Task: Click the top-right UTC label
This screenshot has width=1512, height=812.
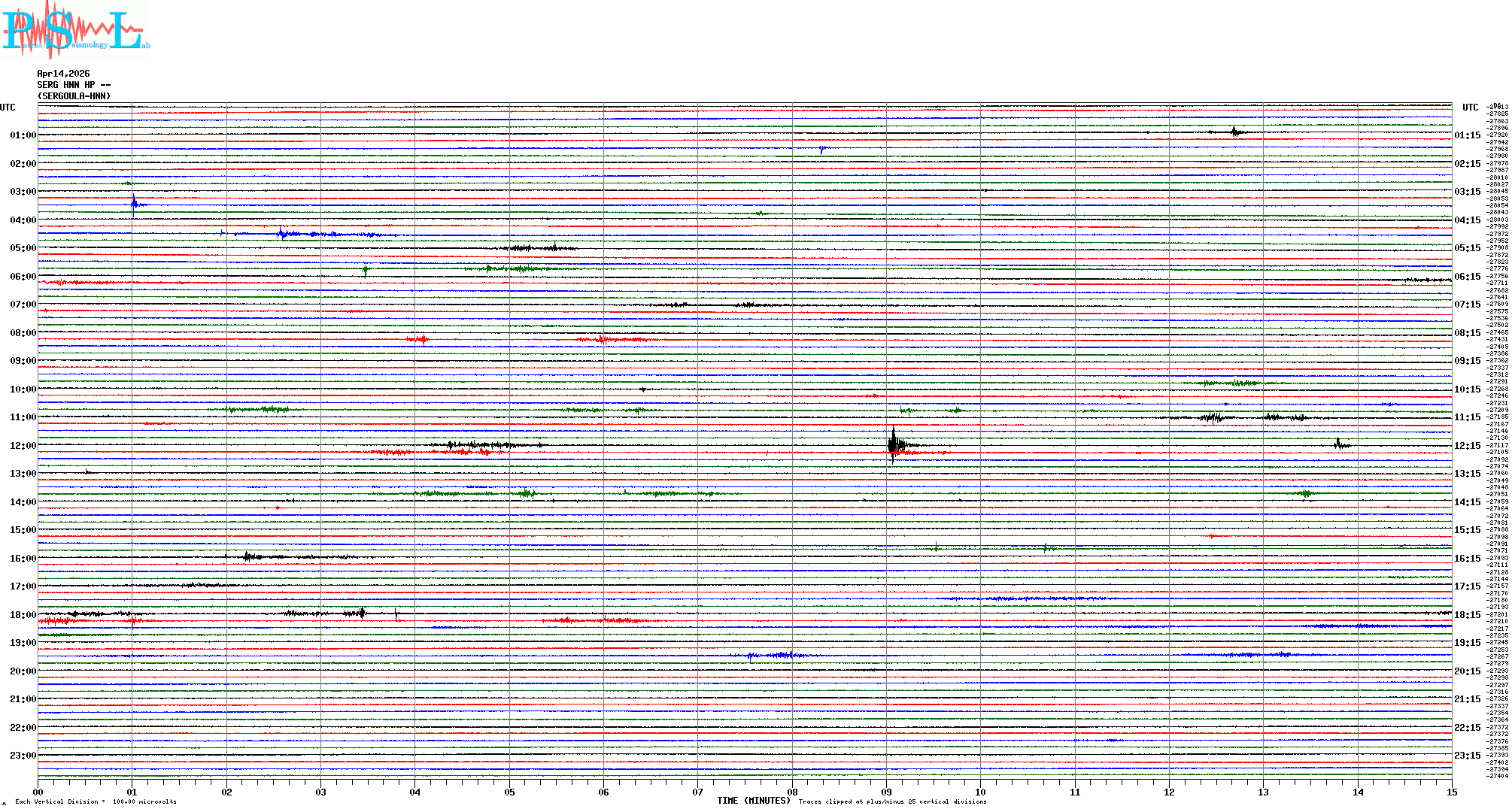Action: 1470,108
